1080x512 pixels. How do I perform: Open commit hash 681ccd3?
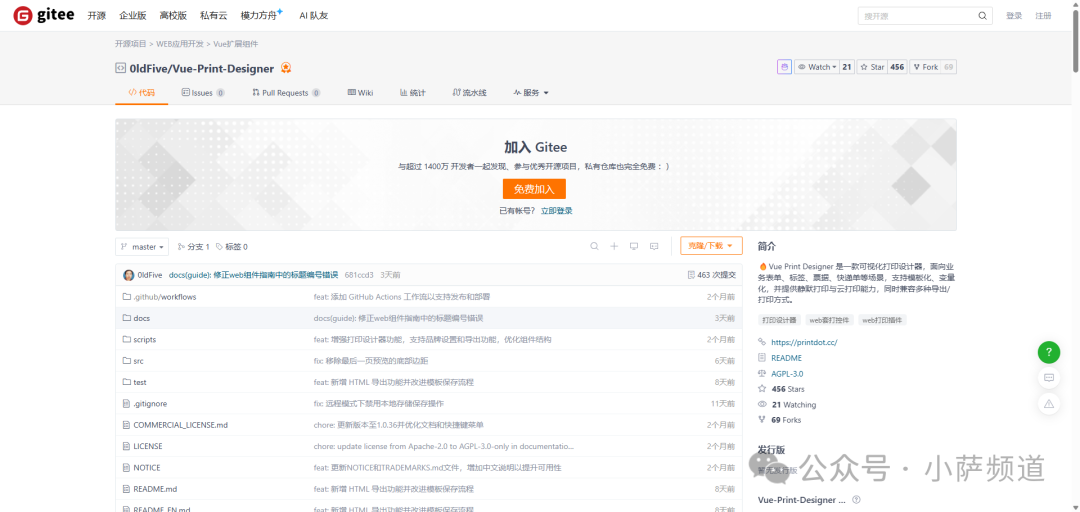[x=359, y=275]
